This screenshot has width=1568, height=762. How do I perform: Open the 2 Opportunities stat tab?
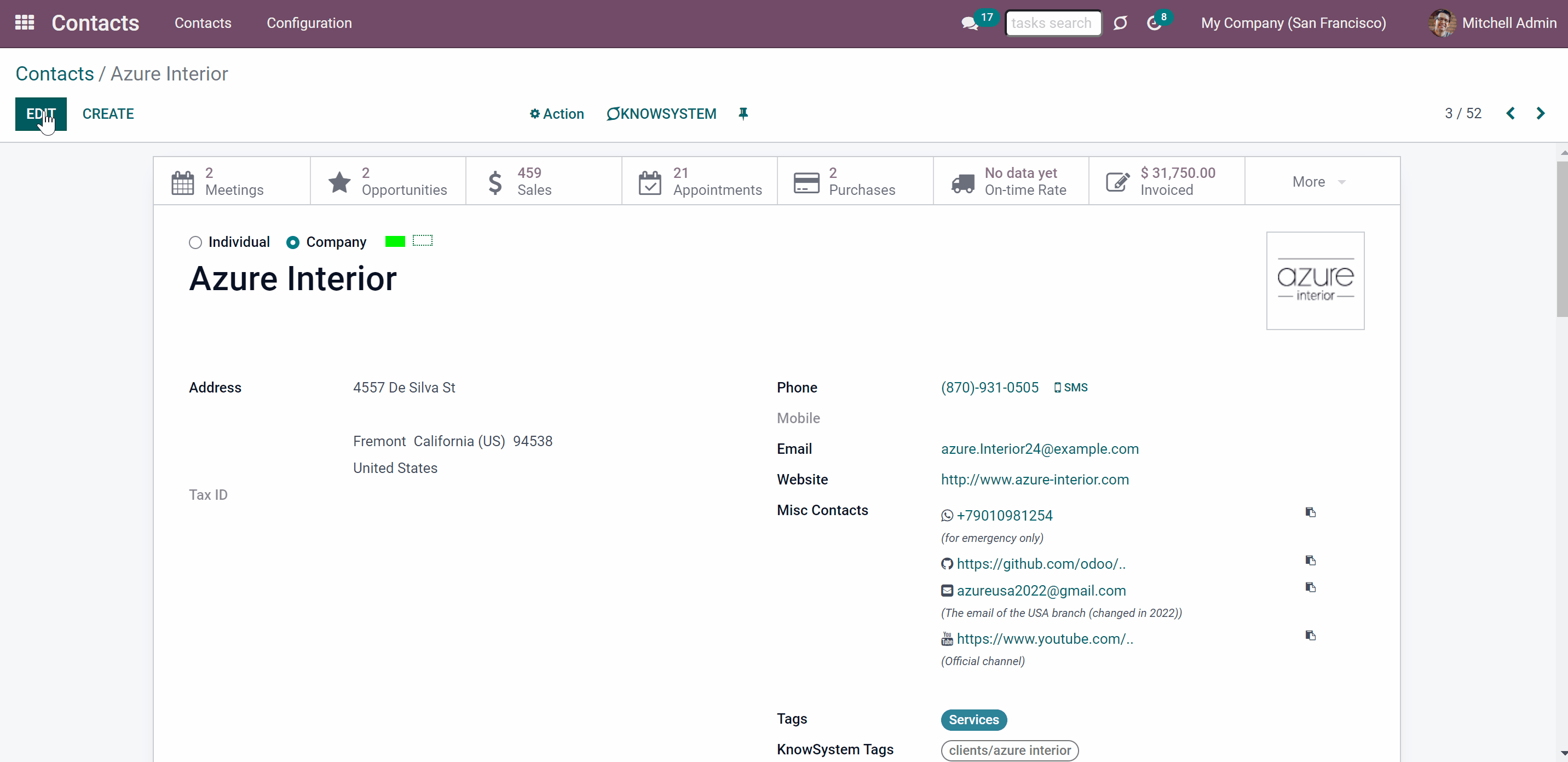pyautogui.click(x=388, y=181)
